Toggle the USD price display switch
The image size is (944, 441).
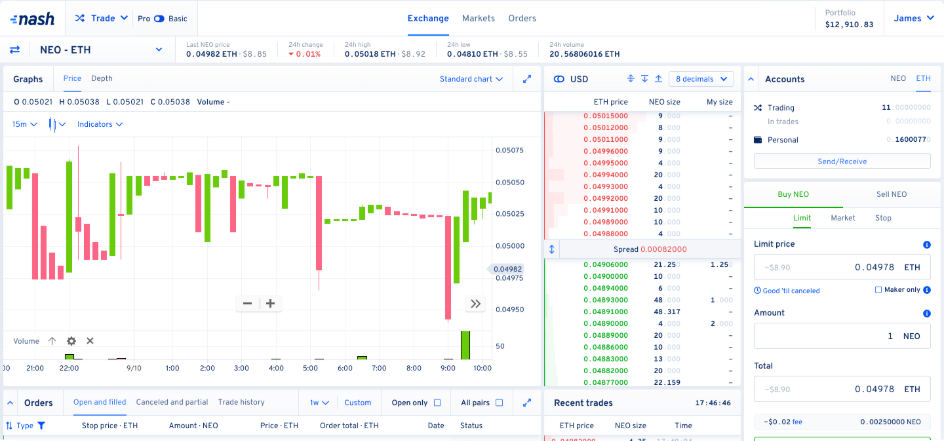tap(559, 79)
